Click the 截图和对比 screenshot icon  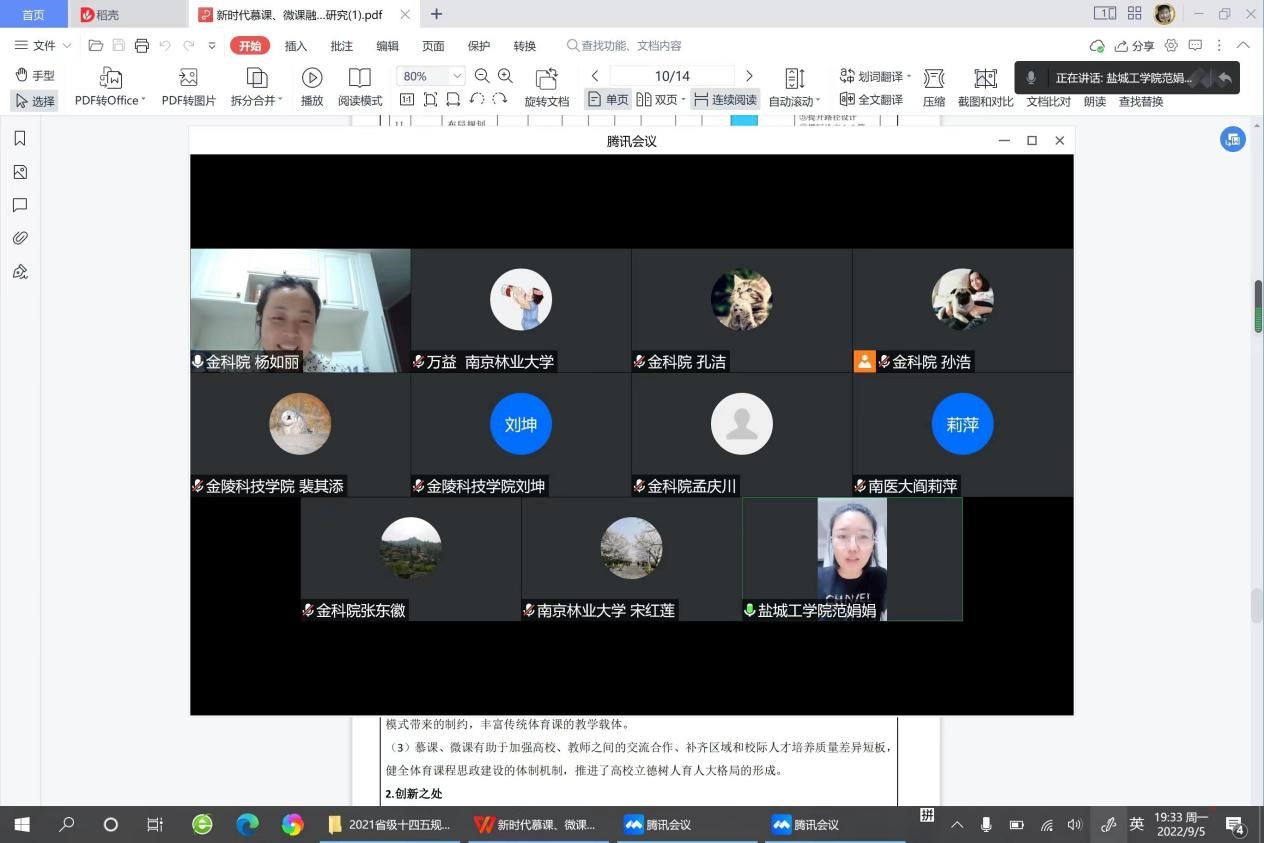pyautogui.click(x=985, y=79)
